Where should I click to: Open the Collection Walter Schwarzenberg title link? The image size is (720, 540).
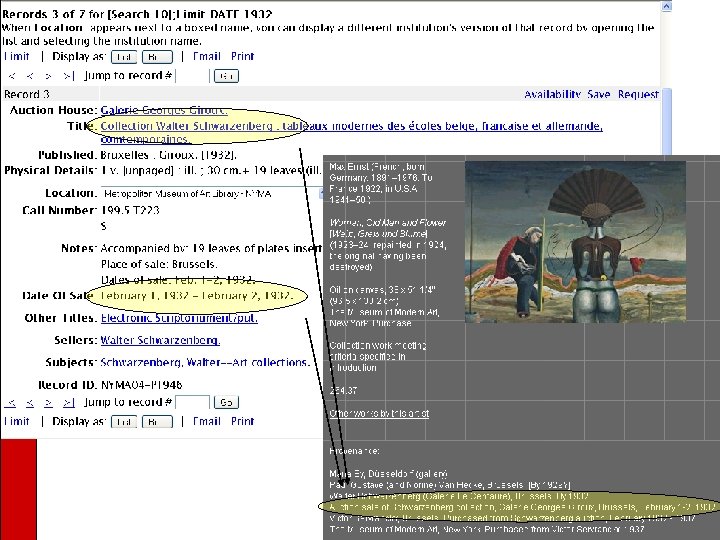tap(351, 132)
